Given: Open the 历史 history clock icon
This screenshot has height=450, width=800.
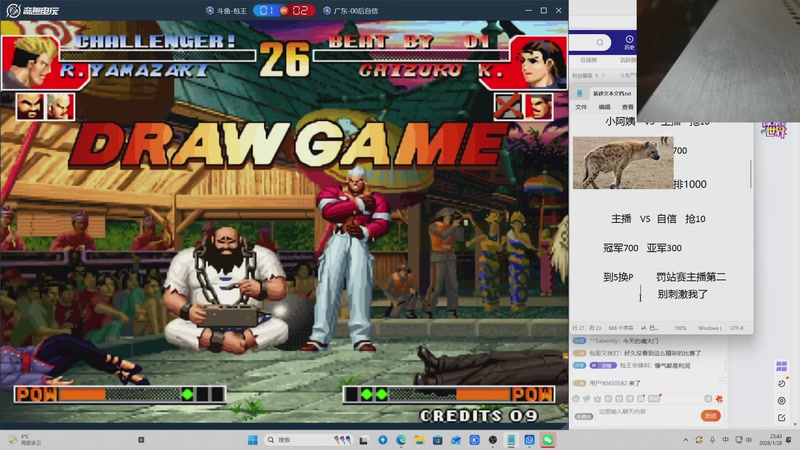Looking at the screenshot, I should pyautogui.click(x=629, y=42).
